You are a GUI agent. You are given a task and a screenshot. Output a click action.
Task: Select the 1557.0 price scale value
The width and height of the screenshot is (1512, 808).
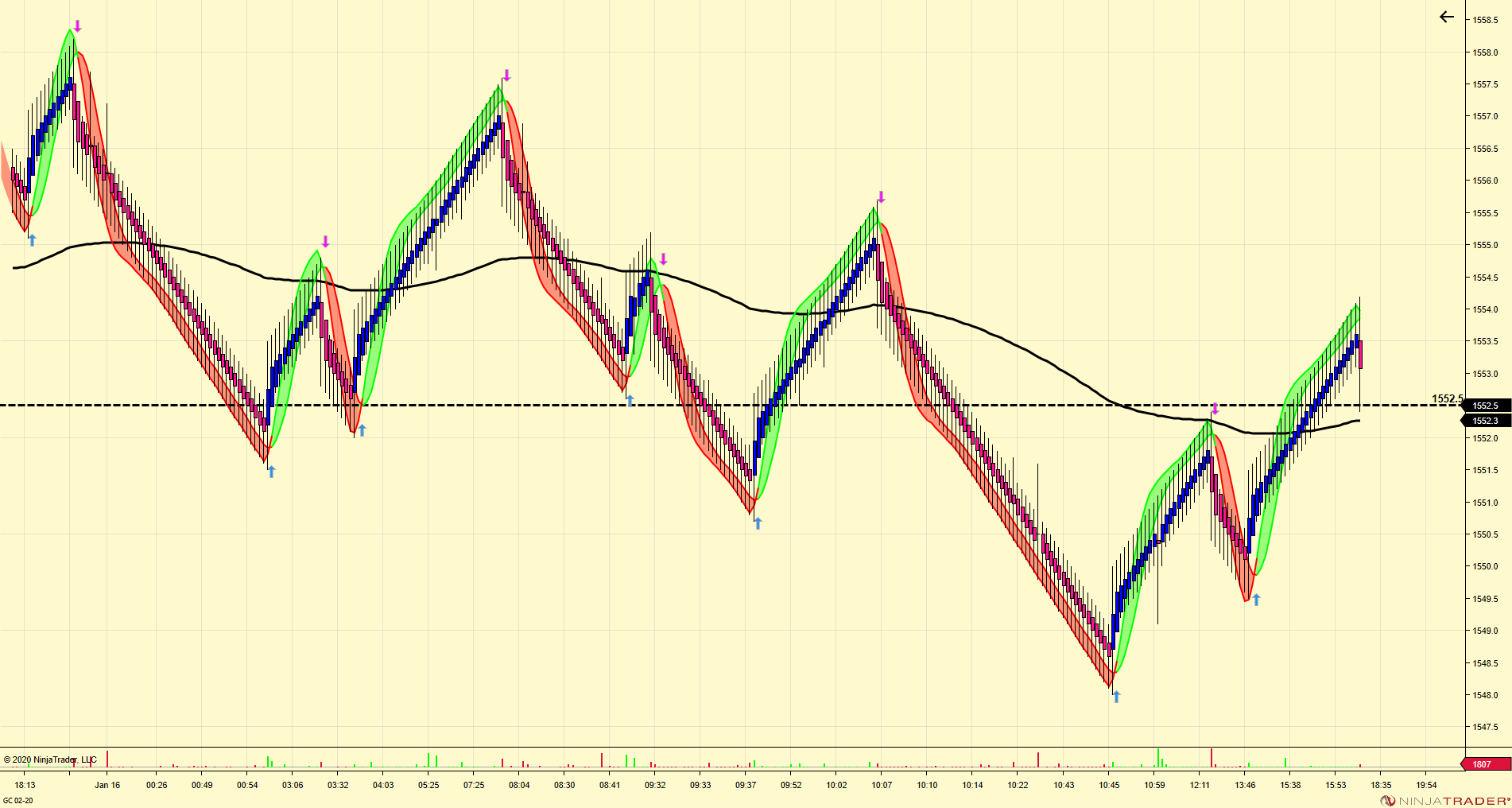(1485, 116)
